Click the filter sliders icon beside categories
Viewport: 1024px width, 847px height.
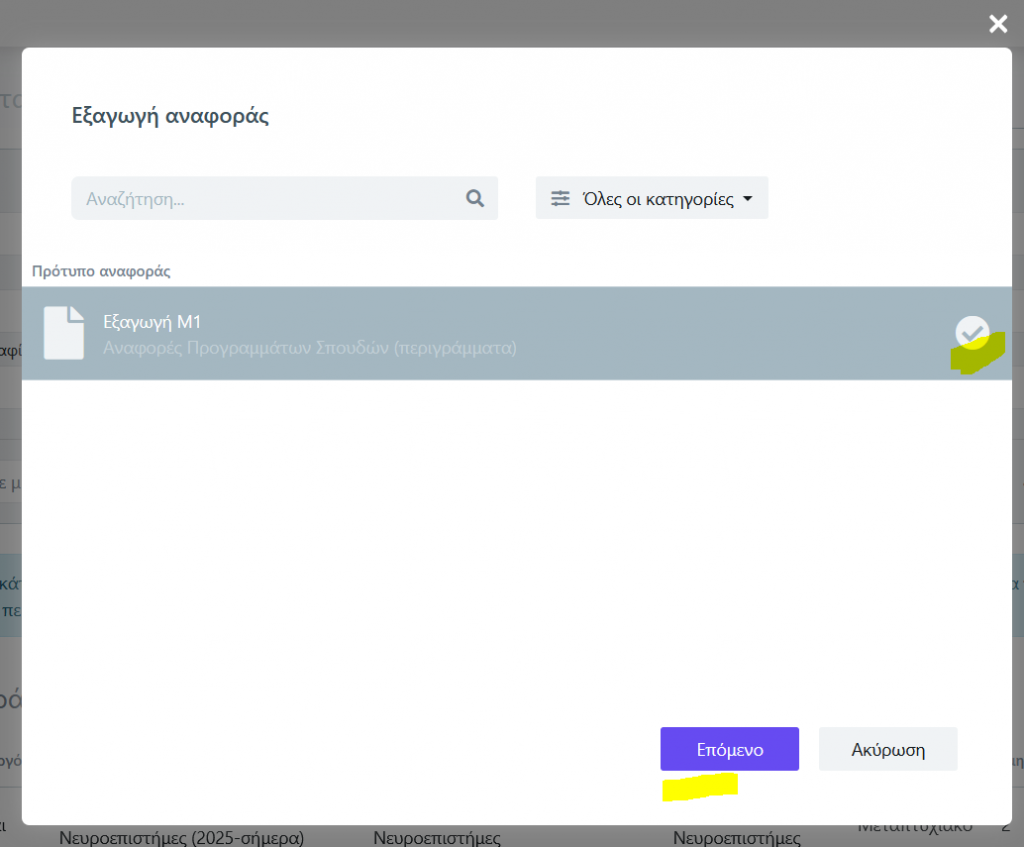[561, 198]
